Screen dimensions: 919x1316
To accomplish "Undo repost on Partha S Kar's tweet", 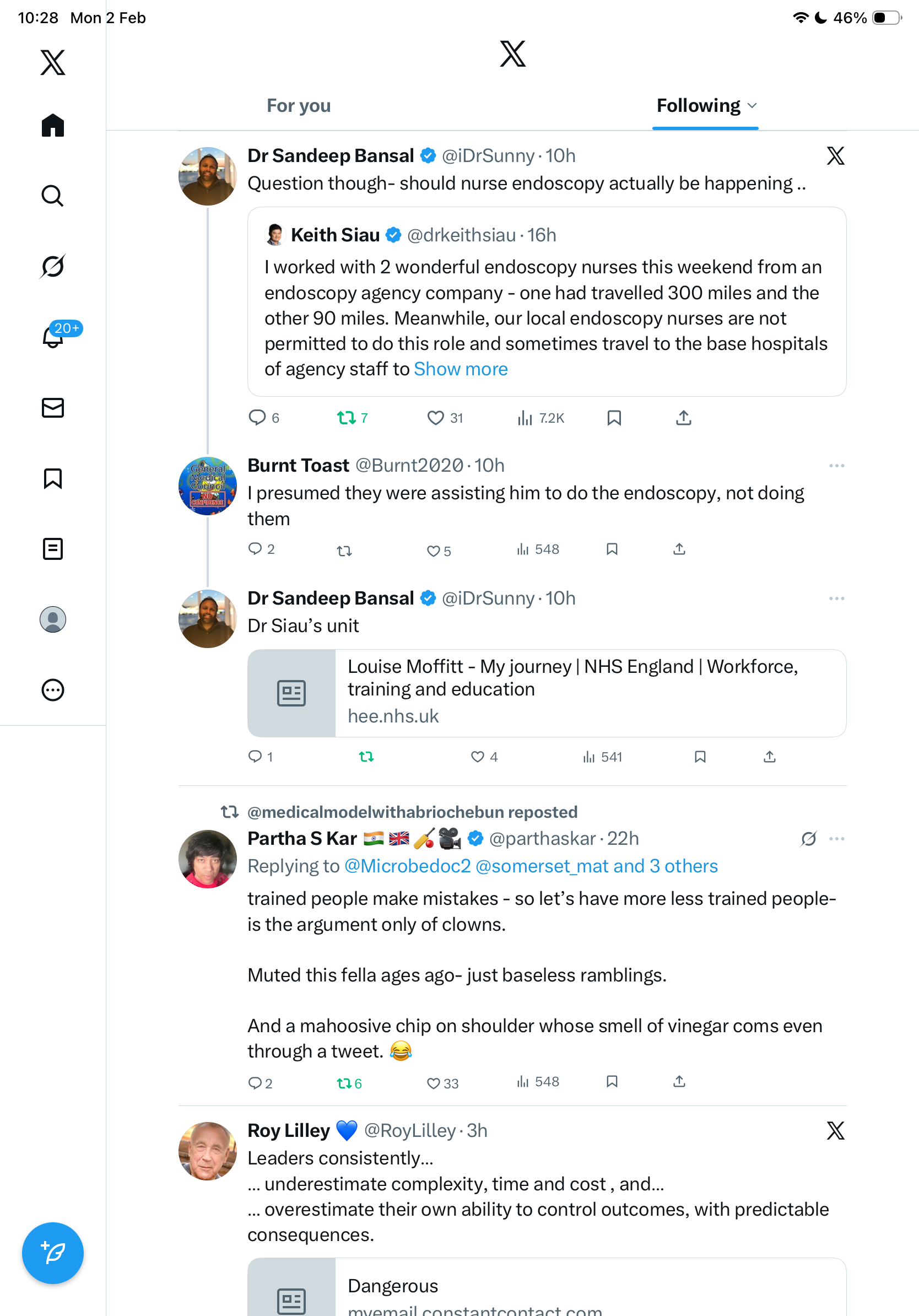I will point(344,1083).
